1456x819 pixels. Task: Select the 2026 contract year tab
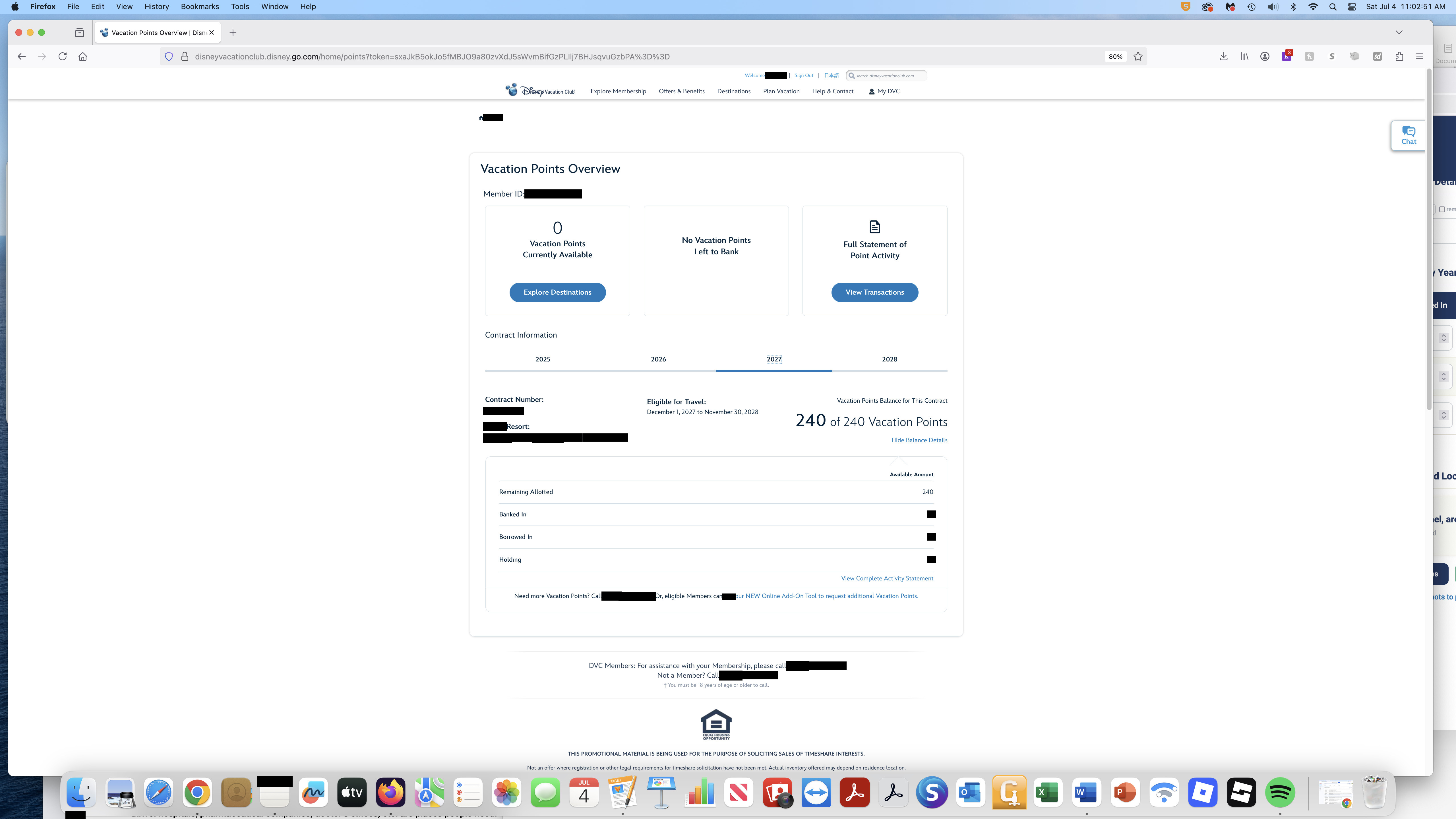[658, 359]
